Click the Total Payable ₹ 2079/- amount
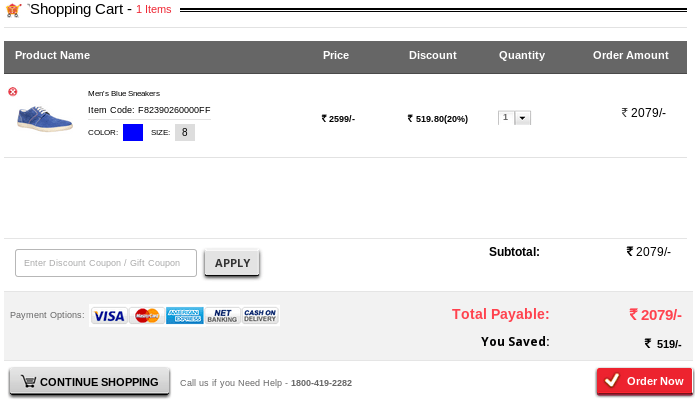 pos(655,315)
